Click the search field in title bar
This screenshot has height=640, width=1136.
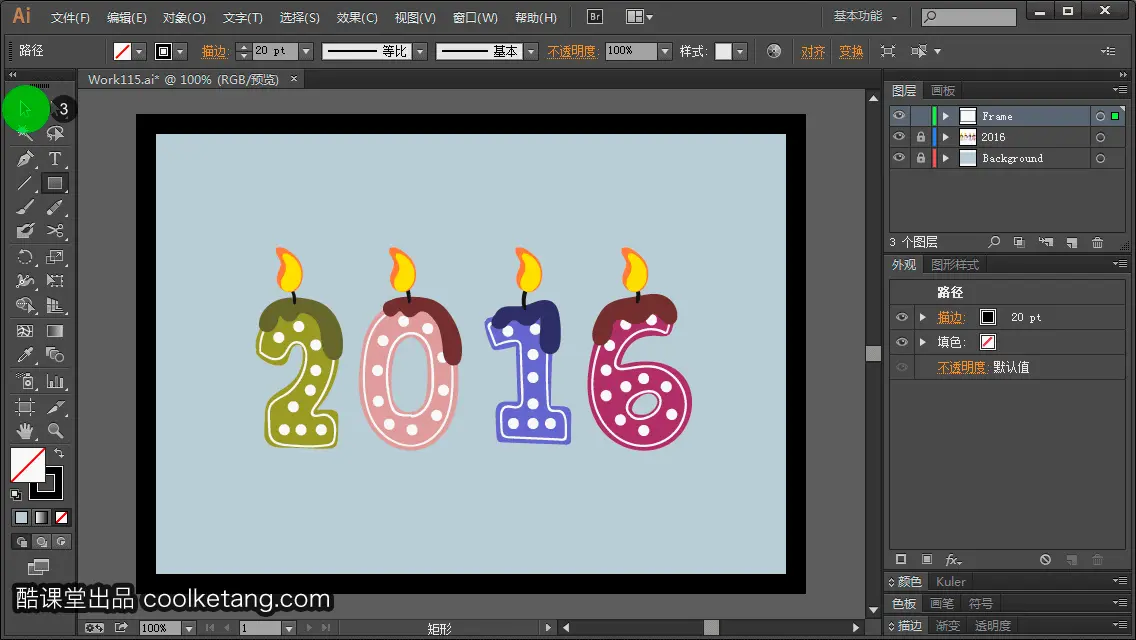(969, 17)
